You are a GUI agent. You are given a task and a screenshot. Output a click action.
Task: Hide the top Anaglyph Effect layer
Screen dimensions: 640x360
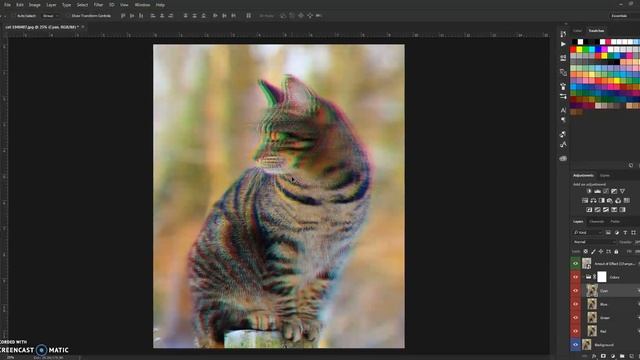[576, 264]
